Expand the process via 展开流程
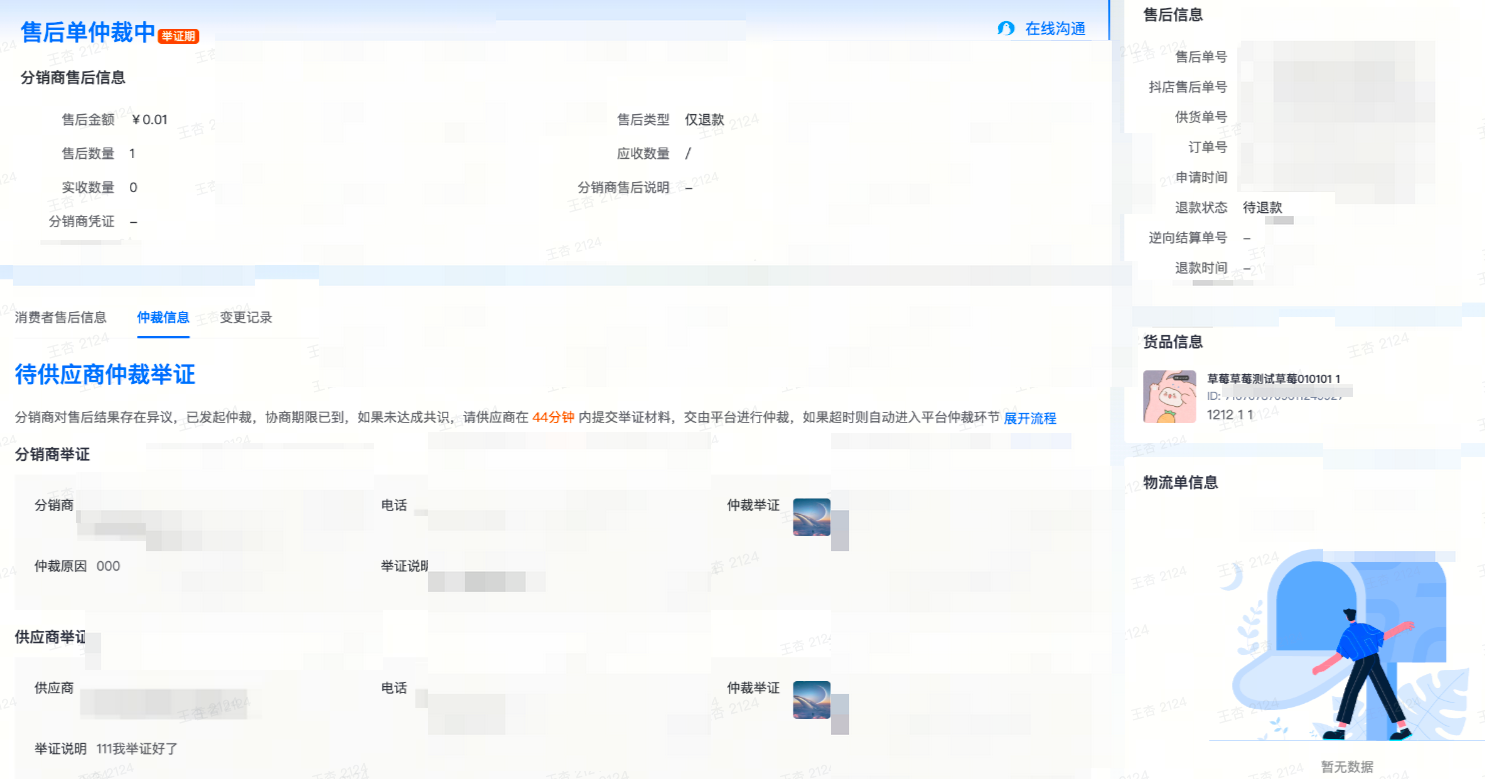The height and width of the screenshot is (779, 1485). click(1030, 418)
